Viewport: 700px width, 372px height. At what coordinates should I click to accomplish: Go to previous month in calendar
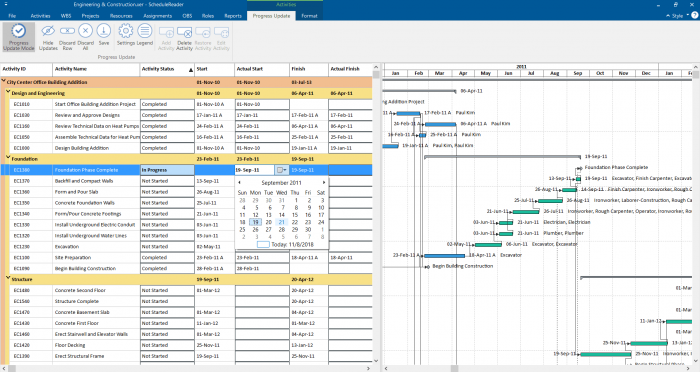[239, 183]
